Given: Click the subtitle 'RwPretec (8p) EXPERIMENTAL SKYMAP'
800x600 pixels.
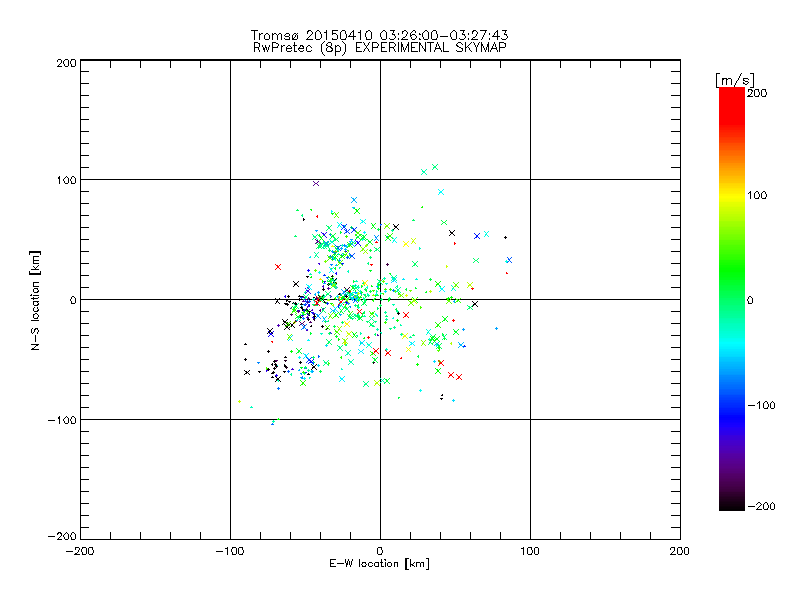Looking at the screenshot, I should [x=380, y=48].
